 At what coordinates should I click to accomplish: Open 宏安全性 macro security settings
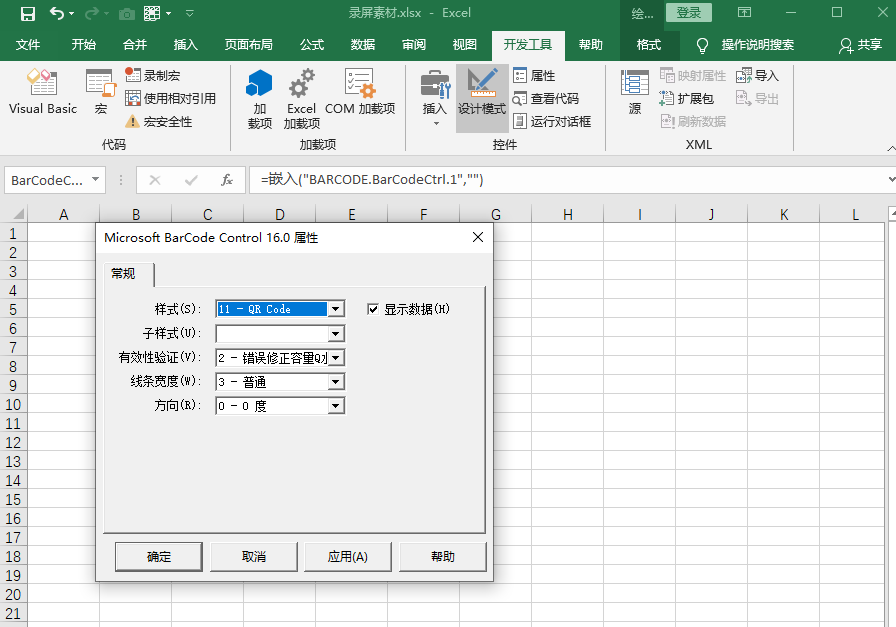(159, 121)
